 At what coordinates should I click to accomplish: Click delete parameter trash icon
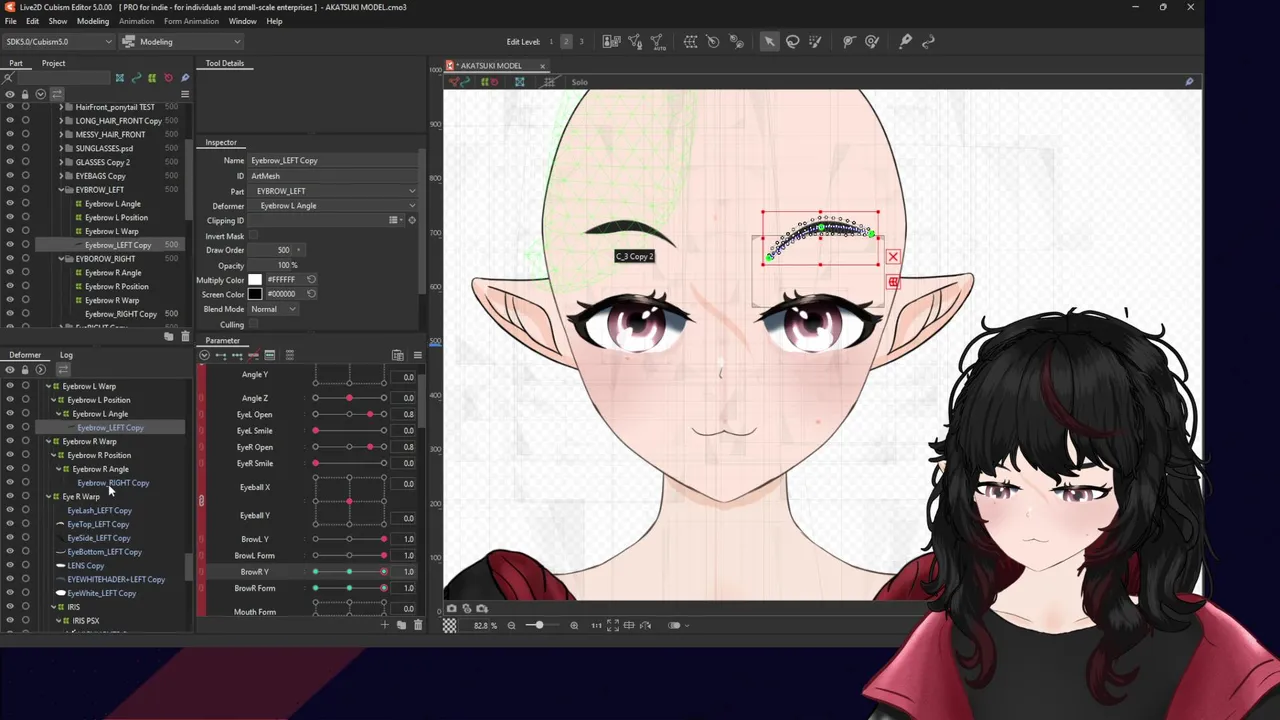[418, 625]
